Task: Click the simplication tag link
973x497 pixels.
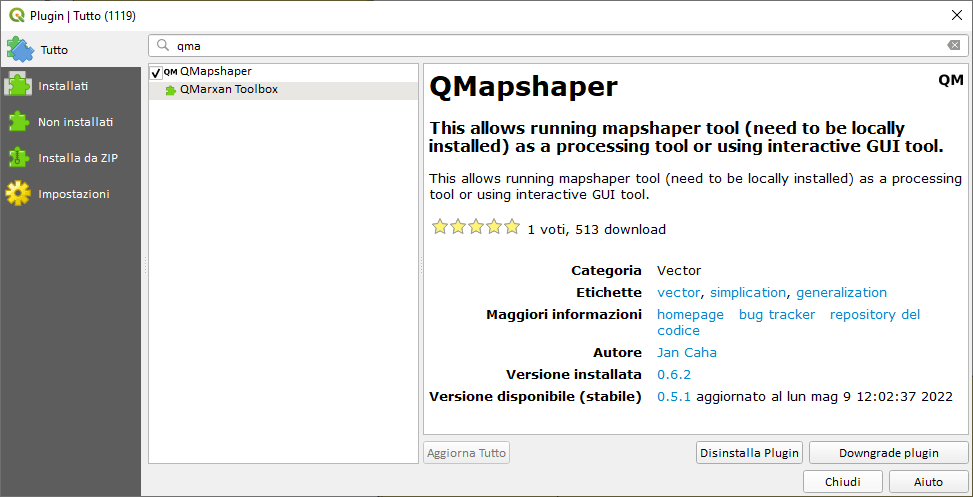Action: pos(748,293)
